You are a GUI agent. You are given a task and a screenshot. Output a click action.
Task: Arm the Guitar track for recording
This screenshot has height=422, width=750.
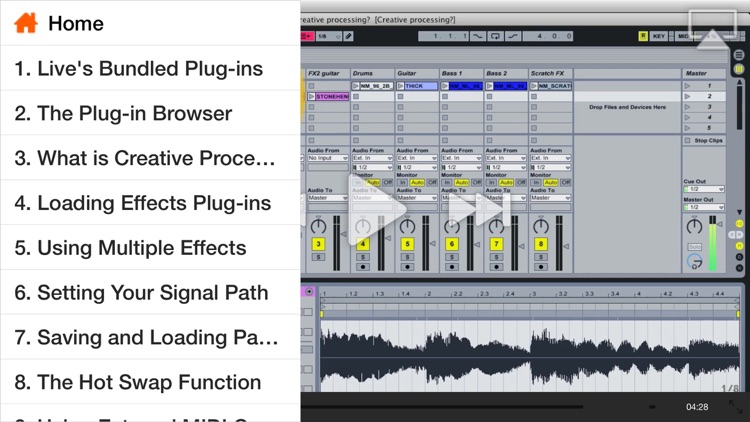[x=407, y=267]
